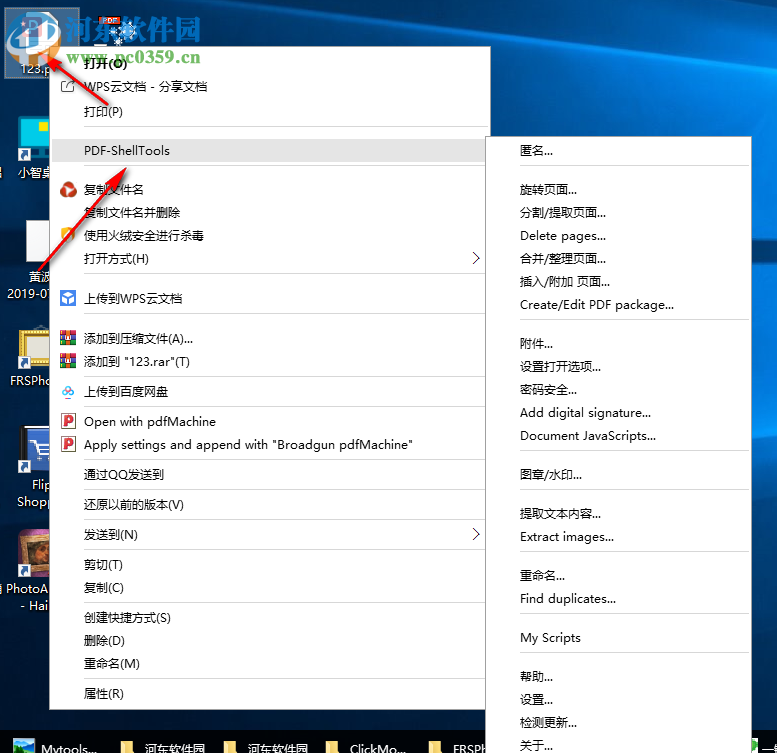Choose 附件... in the submenu

point(536,343)
